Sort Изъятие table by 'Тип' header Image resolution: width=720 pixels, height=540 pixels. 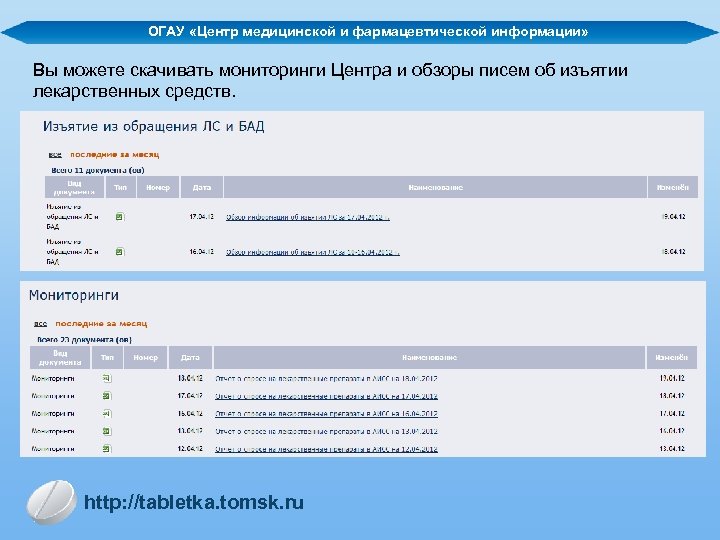[120, 187]
